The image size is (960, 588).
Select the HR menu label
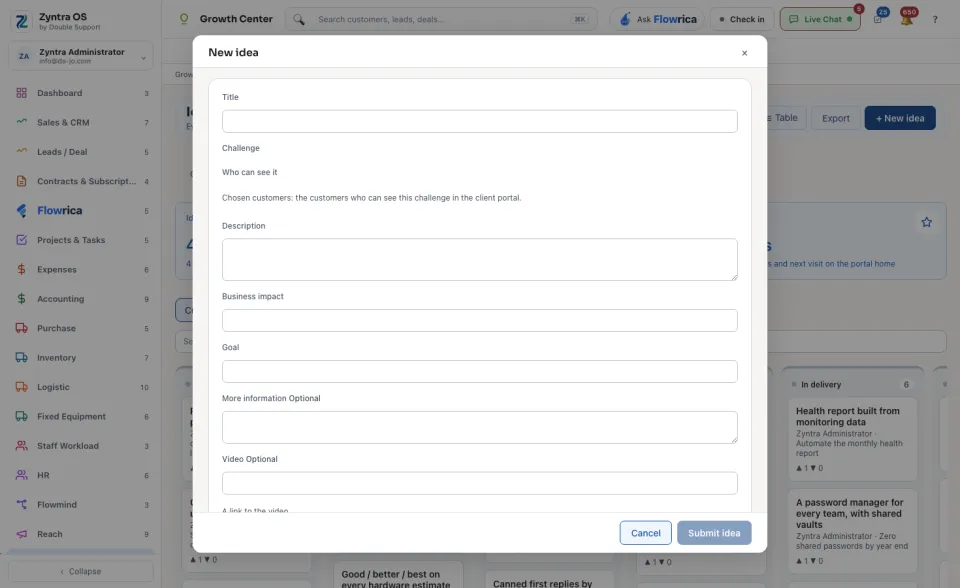pos(43,475)
